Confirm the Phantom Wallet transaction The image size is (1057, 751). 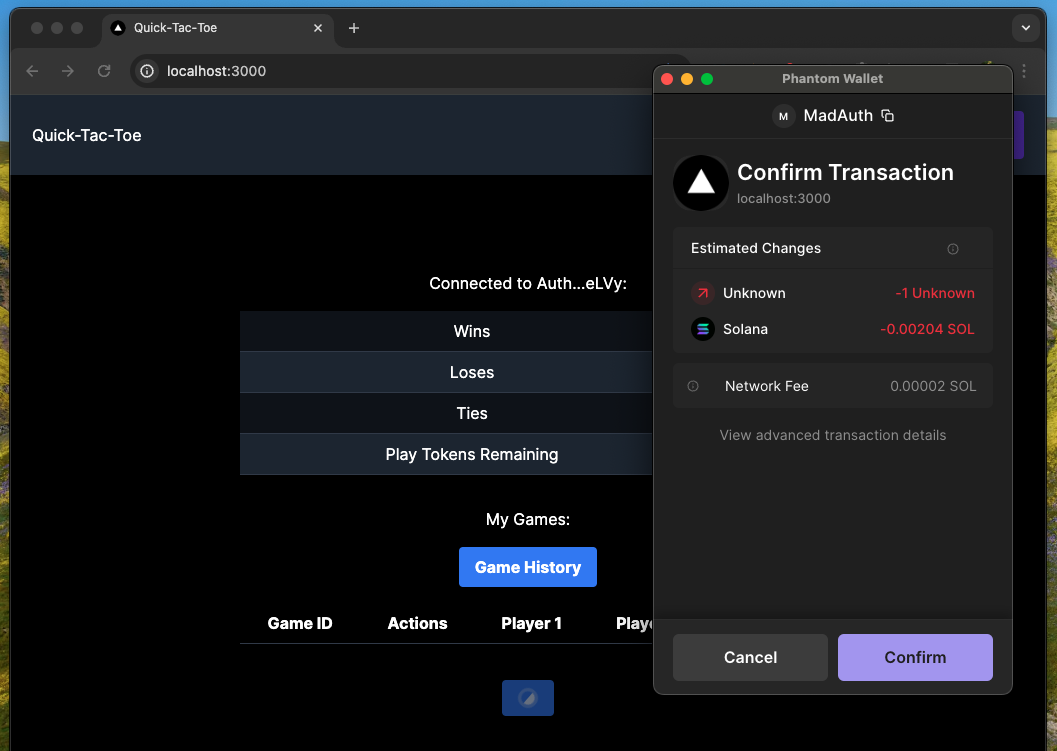[915, 657]
